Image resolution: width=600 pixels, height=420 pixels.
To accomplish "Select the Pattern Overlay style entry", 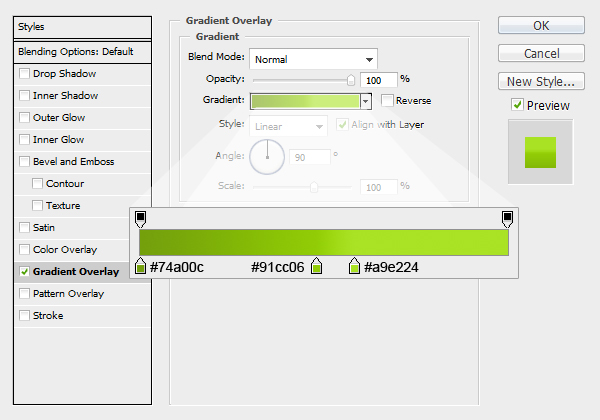I will coord(68,293).
